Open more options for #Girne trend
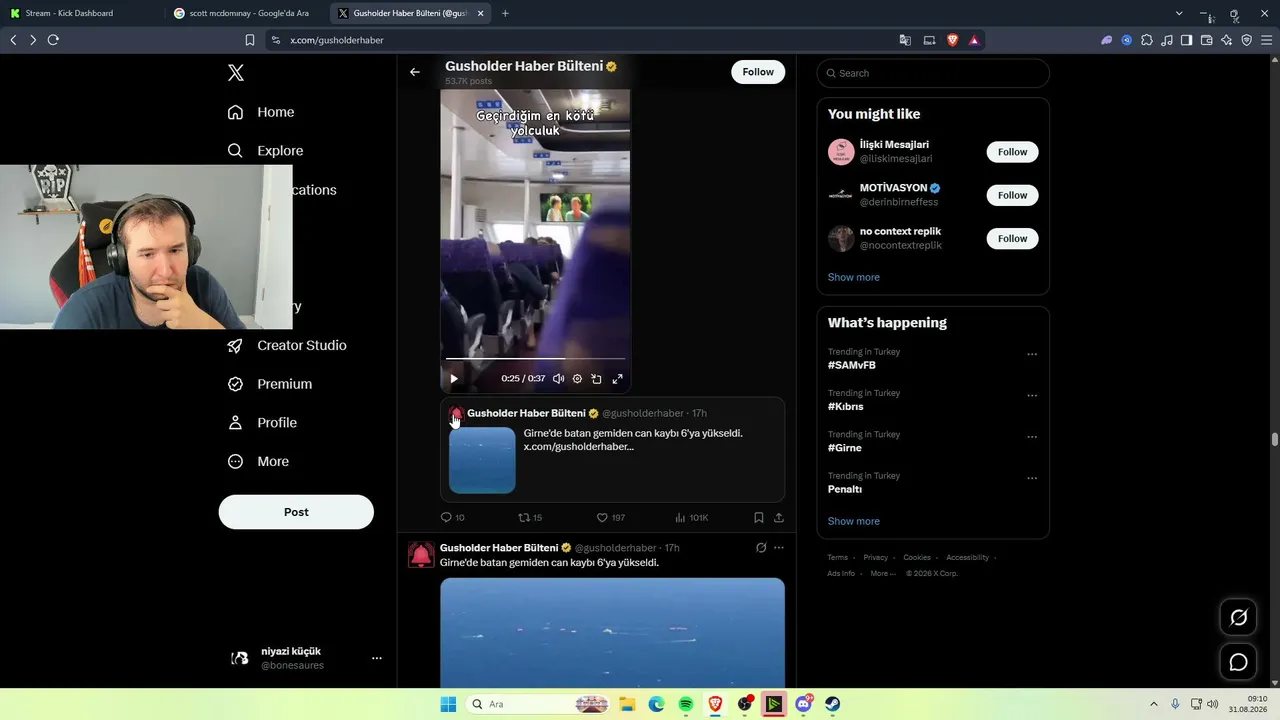 coord(1032,437)
